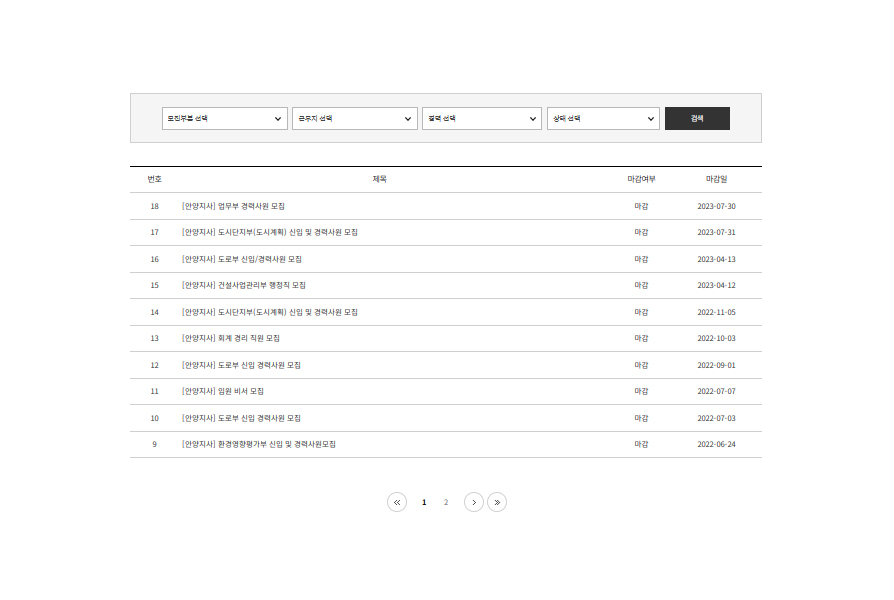Click 마감 status in row 13
Viewport: 894px width, 600px height.
click(641, 338)
